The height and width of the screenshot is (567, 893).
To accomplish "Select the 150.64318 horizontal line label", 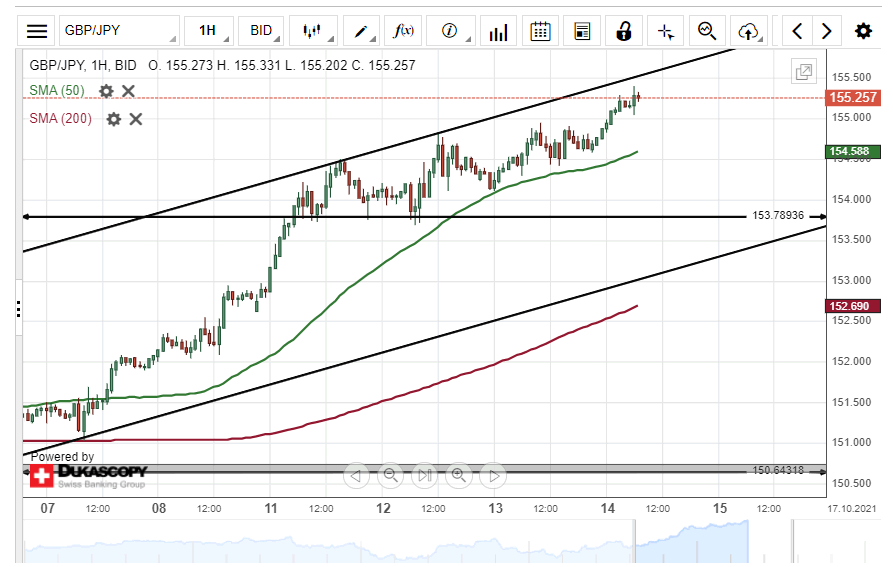I will coord(778,470).
